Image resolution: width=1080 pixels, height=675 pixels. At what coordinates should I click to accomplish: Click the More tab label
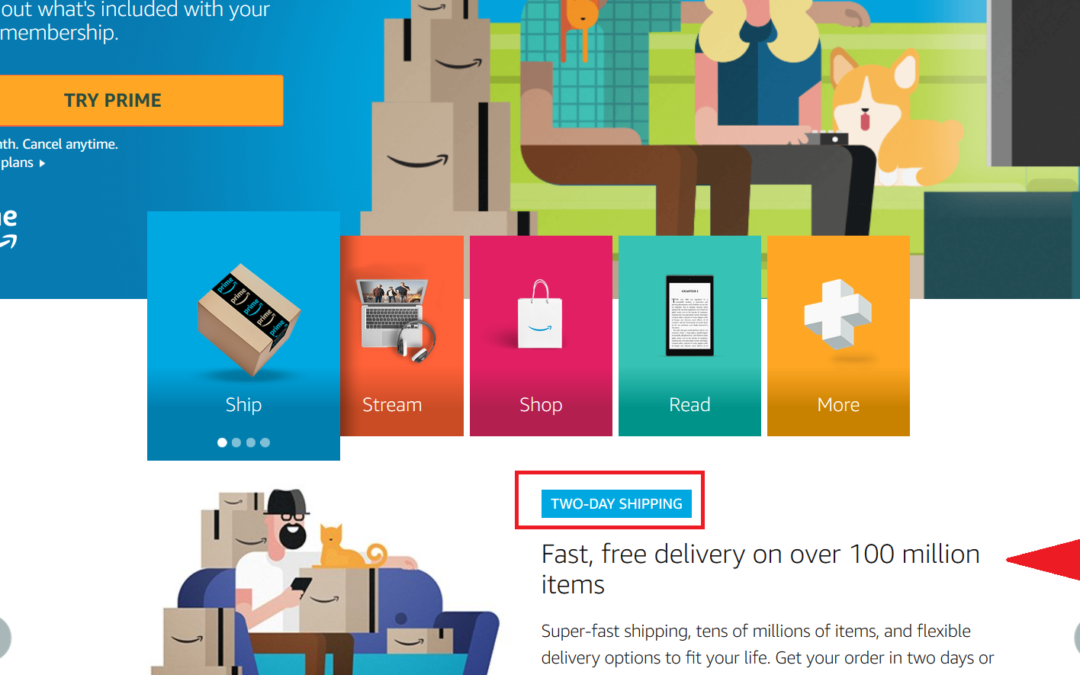[838, 404]
